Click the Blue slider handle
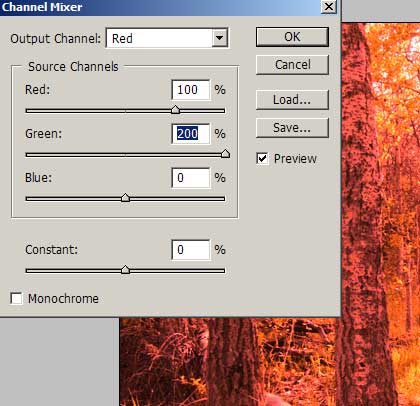 pos(125,198)
